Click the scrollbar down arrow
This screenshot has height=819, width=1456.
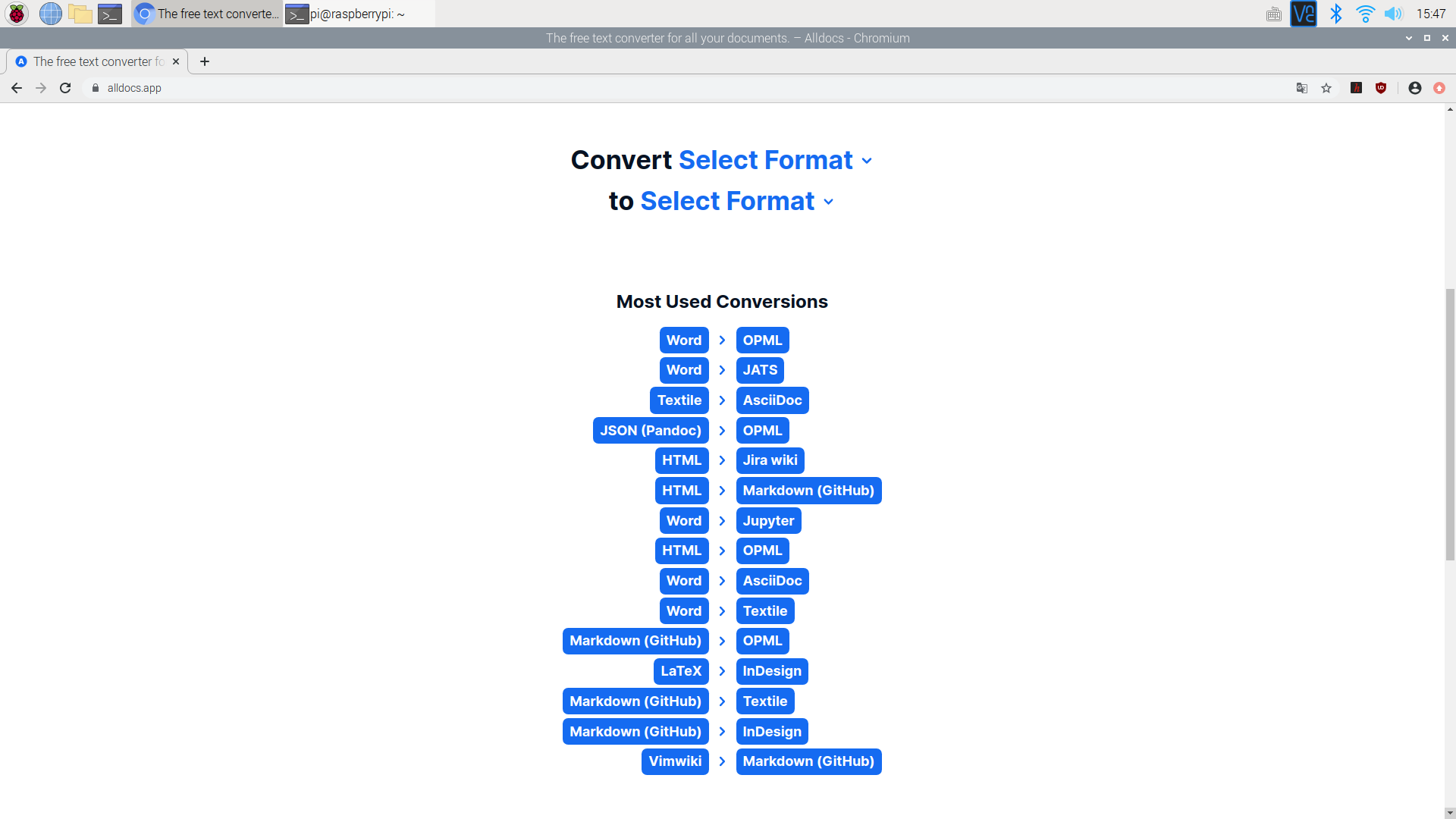(x=1450, y=813)
